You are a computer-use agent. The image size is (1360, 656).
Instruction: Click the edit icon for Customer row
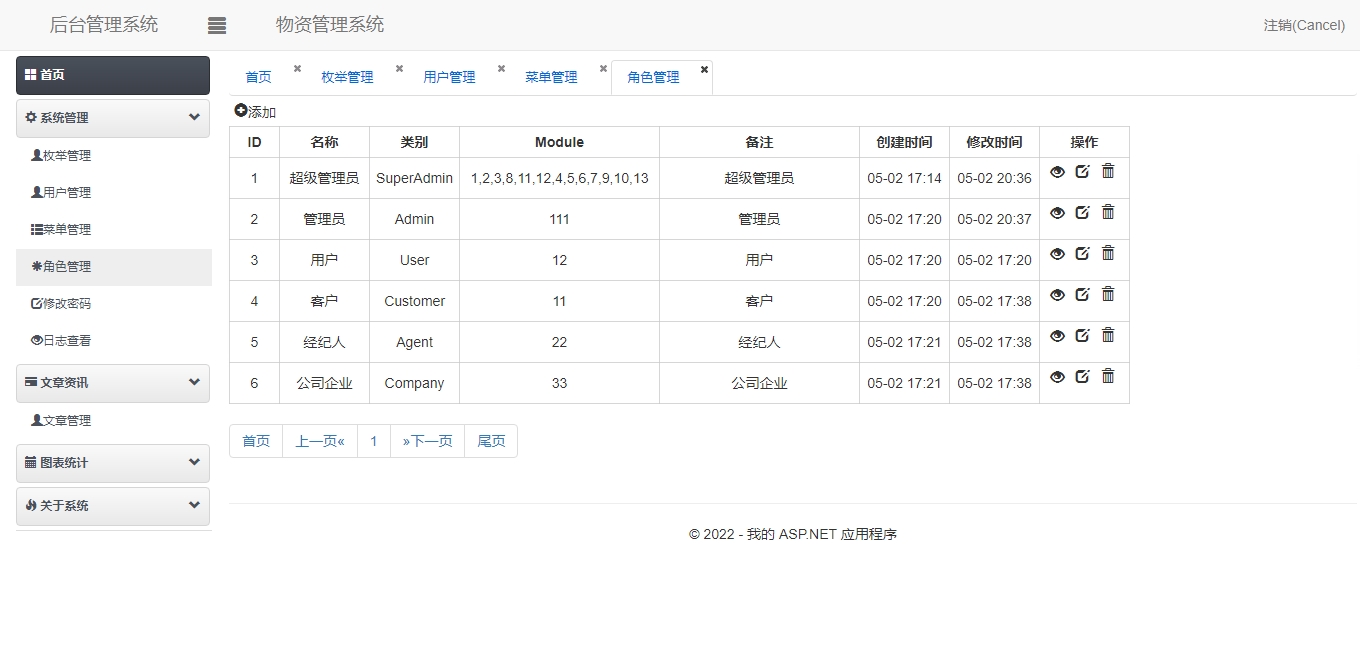1082,295
